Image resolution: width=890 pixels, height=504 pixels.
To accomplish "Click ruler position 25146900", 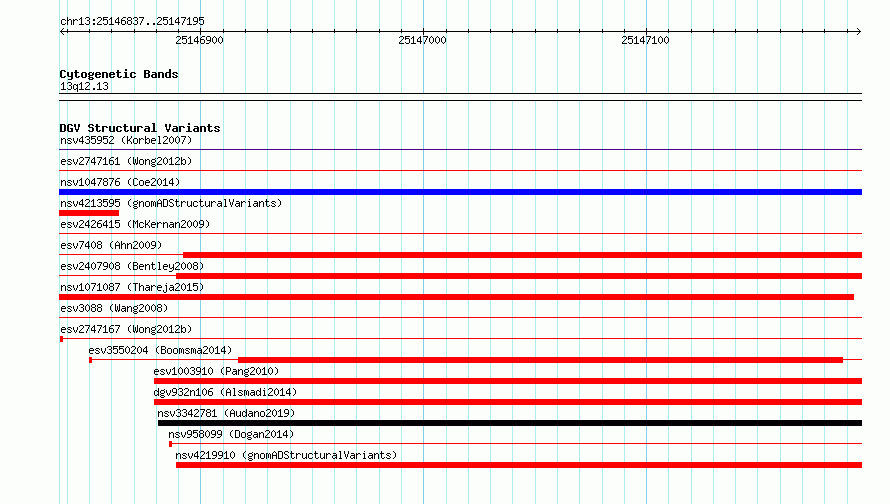I will [199, 40].
